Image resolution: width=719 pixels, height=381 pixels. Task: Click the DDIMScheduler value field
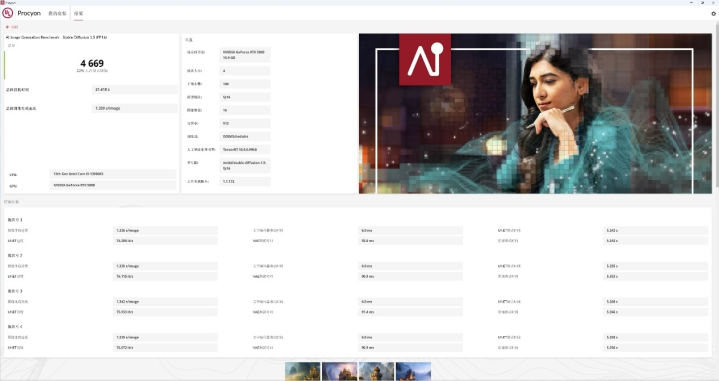point(245,137)
